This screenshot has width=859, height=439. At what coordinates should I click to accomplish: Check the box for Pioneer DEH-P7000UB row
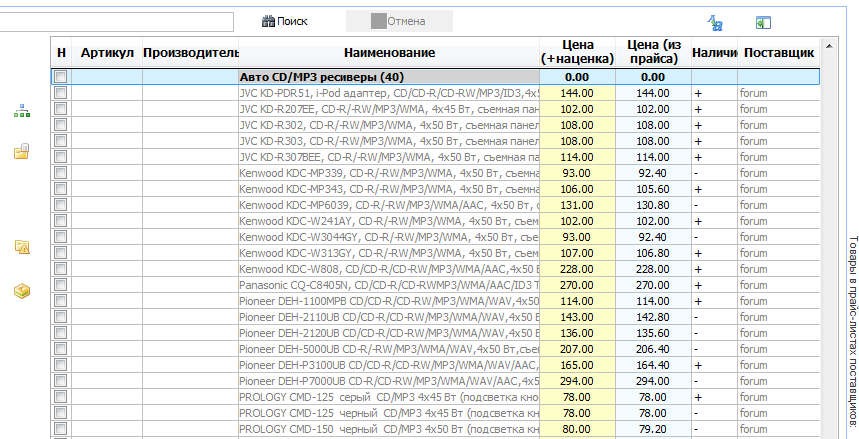click(61, 381)
